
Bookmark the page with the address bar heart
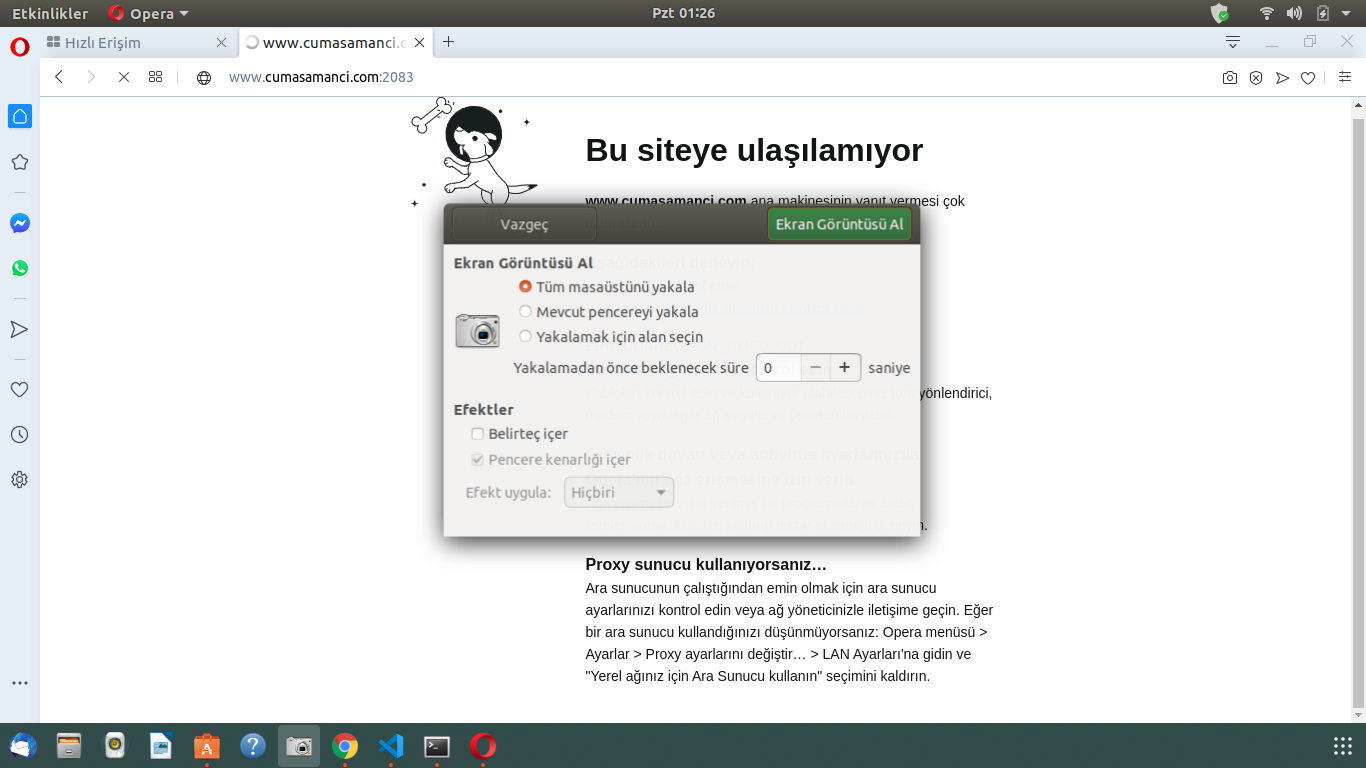[1308, 78]
